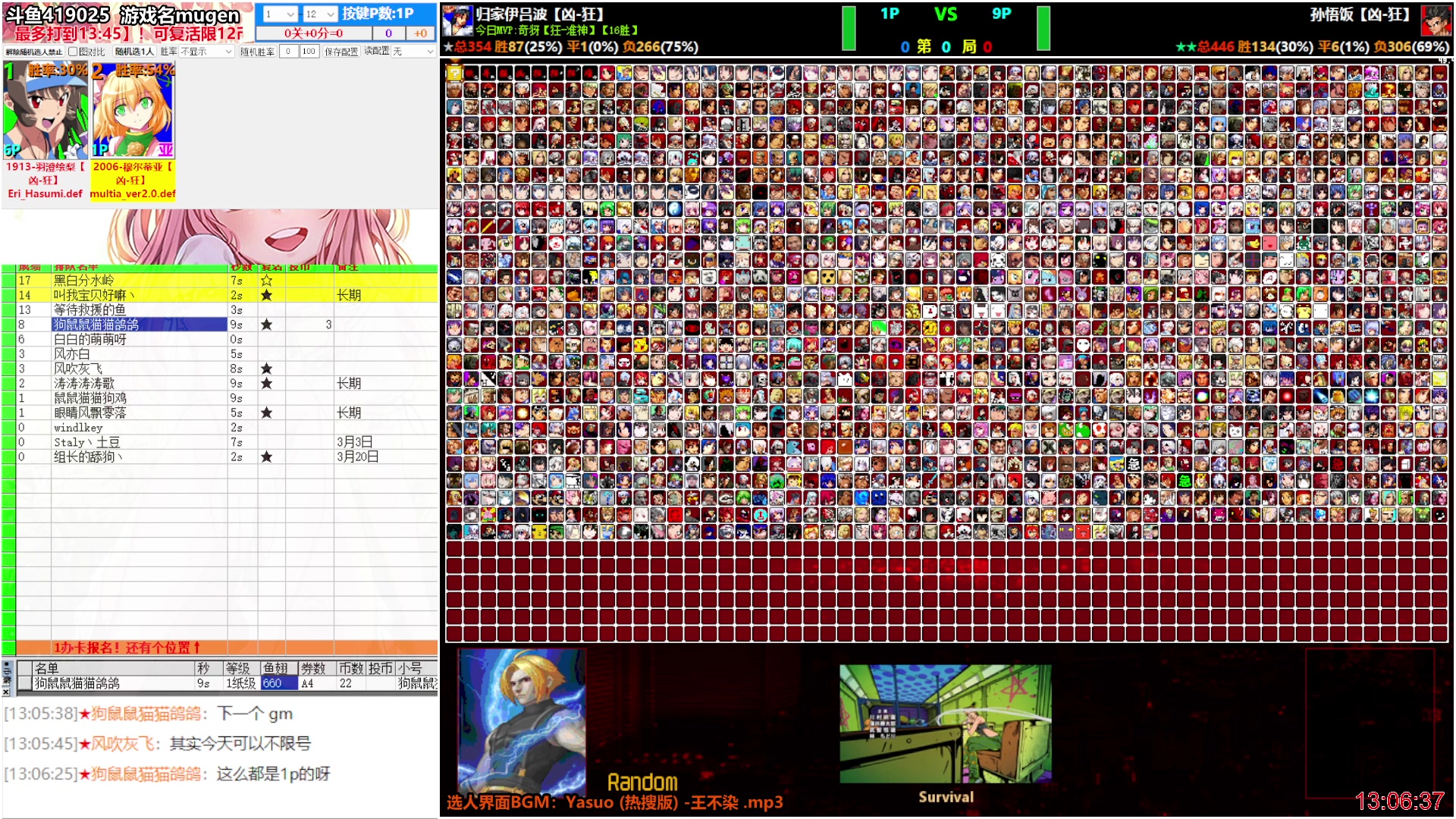Select the highlighted 狗鼠鼠猫猫鸽鸽 queue row

click(227, 325)
